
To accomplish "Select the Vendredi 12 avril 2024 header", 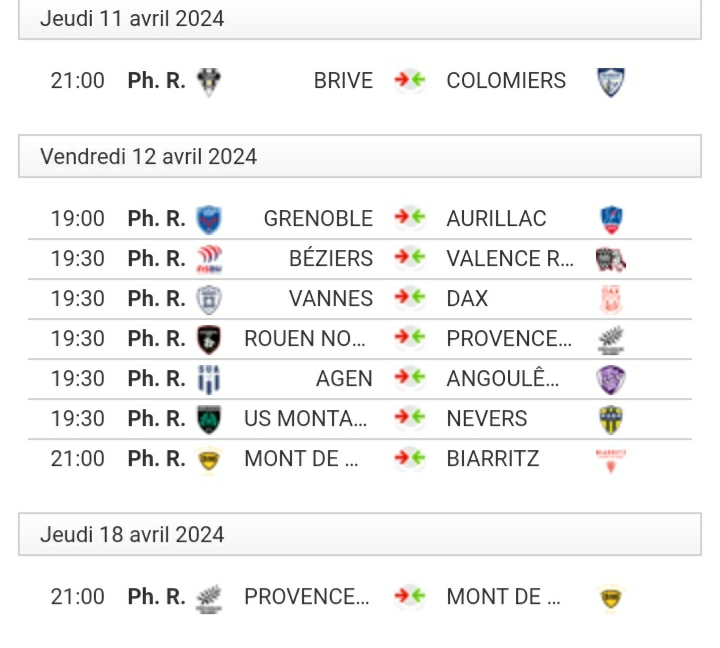I will point(360,156).
